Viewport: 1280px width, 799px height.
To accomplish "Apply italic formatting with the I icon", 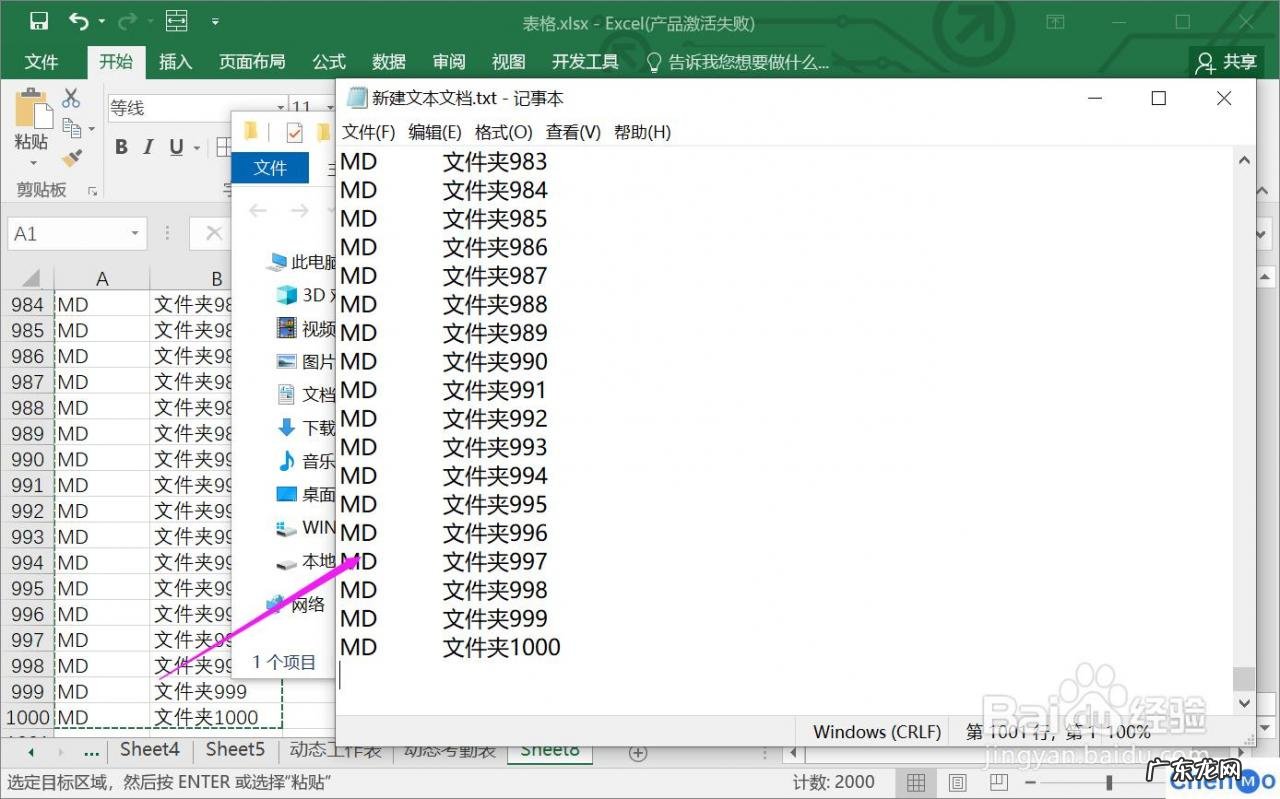I will [x=148, y=147].
